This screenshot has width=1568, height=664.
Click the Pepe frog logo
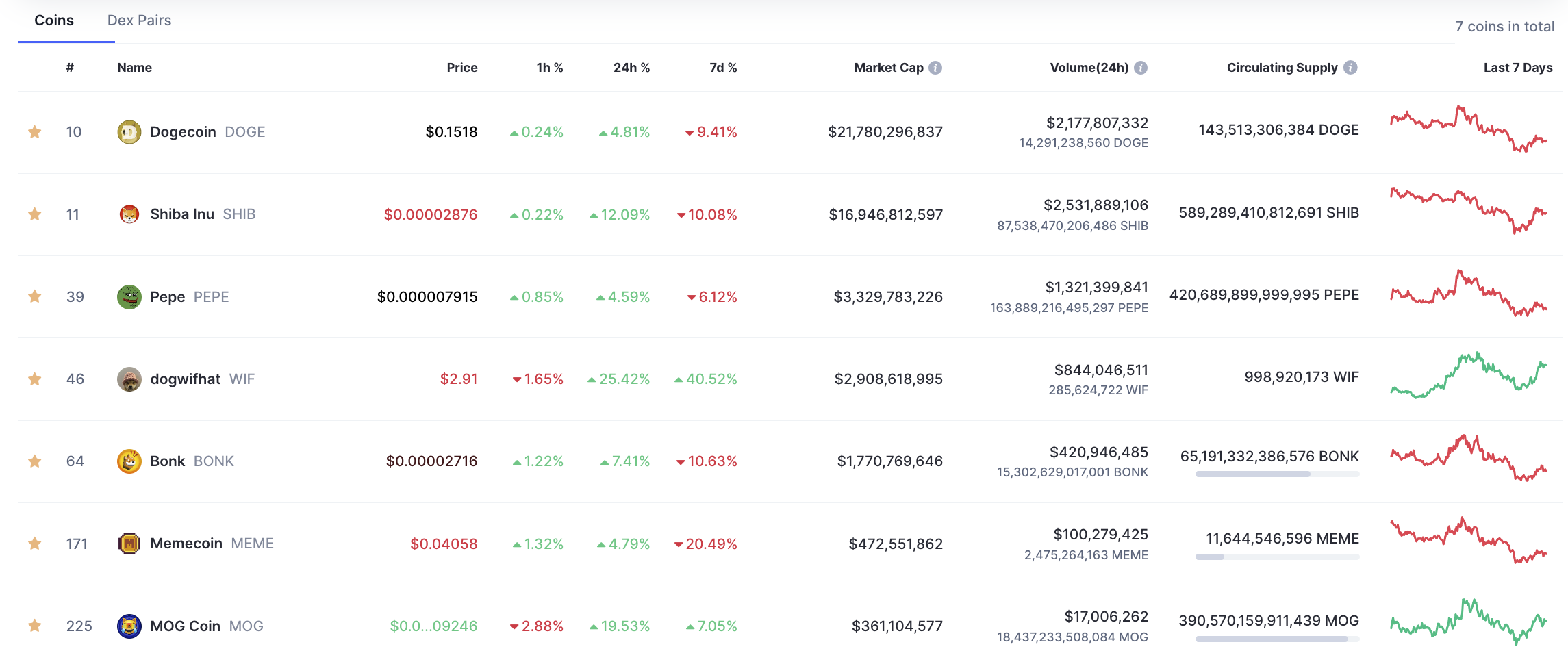pyautogui.click(x=129, y=296)
